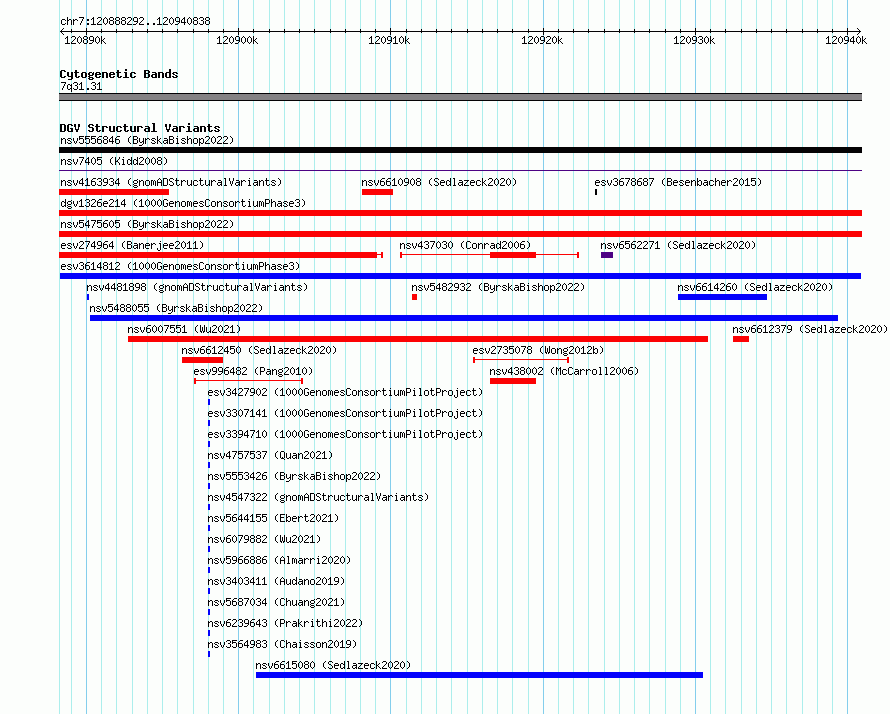Image resolution: width=890 pixels, height=714 pixels.
Task: Select the blue nsv6615080 variant bar
Action: click(480, 675)
